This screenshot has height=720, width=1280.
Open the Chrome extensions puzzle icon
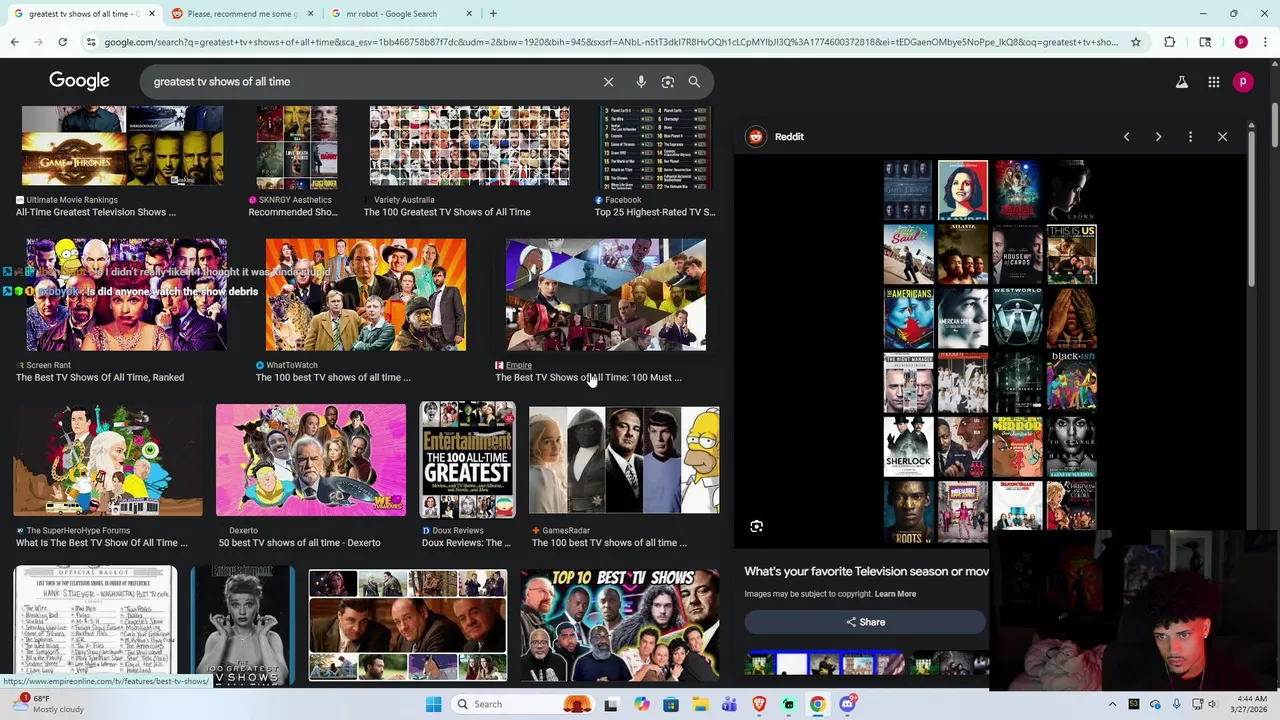pyautogui.click(x=1169, y=42)
